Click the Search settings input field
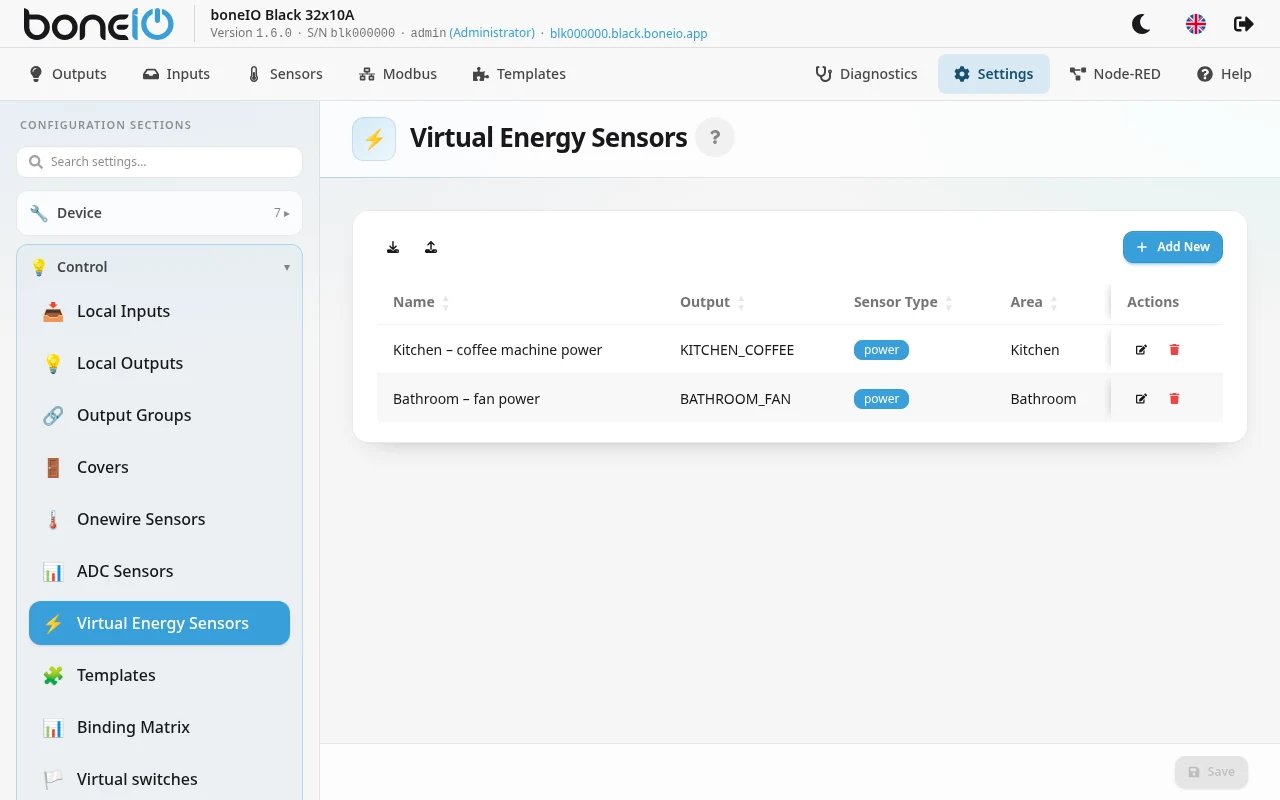 (x=159, y=162)
